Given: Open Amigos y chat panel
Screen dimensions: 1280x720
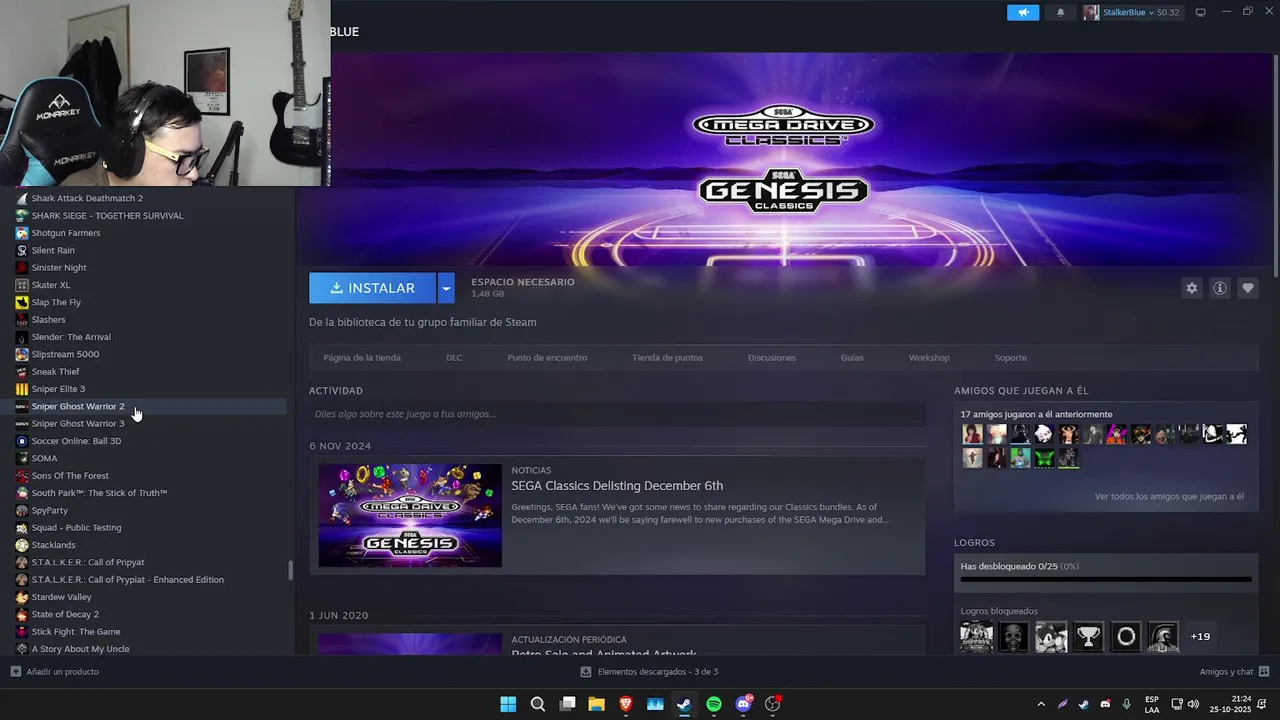Looking at the screenshot, I should (x=1234, y=672).
